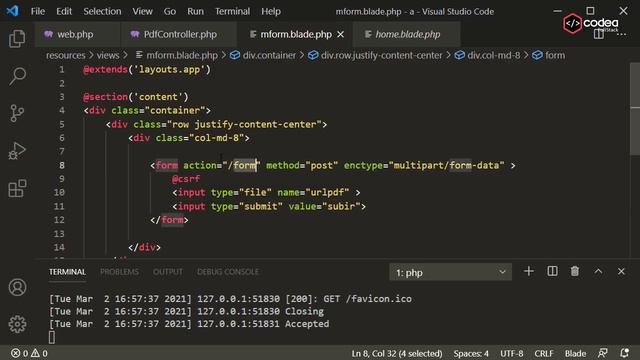Click 'views' in the breadcrumb
This screenshot has width=640, height=360.
click(x=108, y=55)
